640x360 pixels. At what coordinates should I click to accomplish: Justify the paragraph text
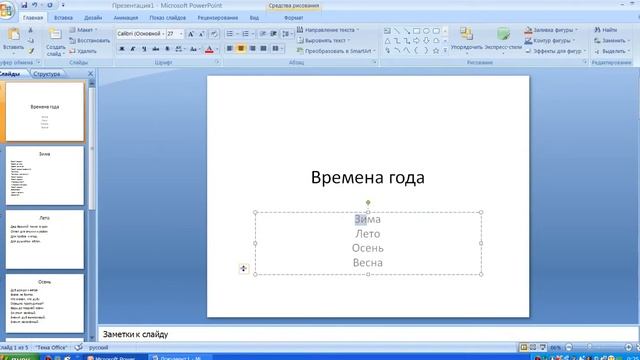click(263, 49)
